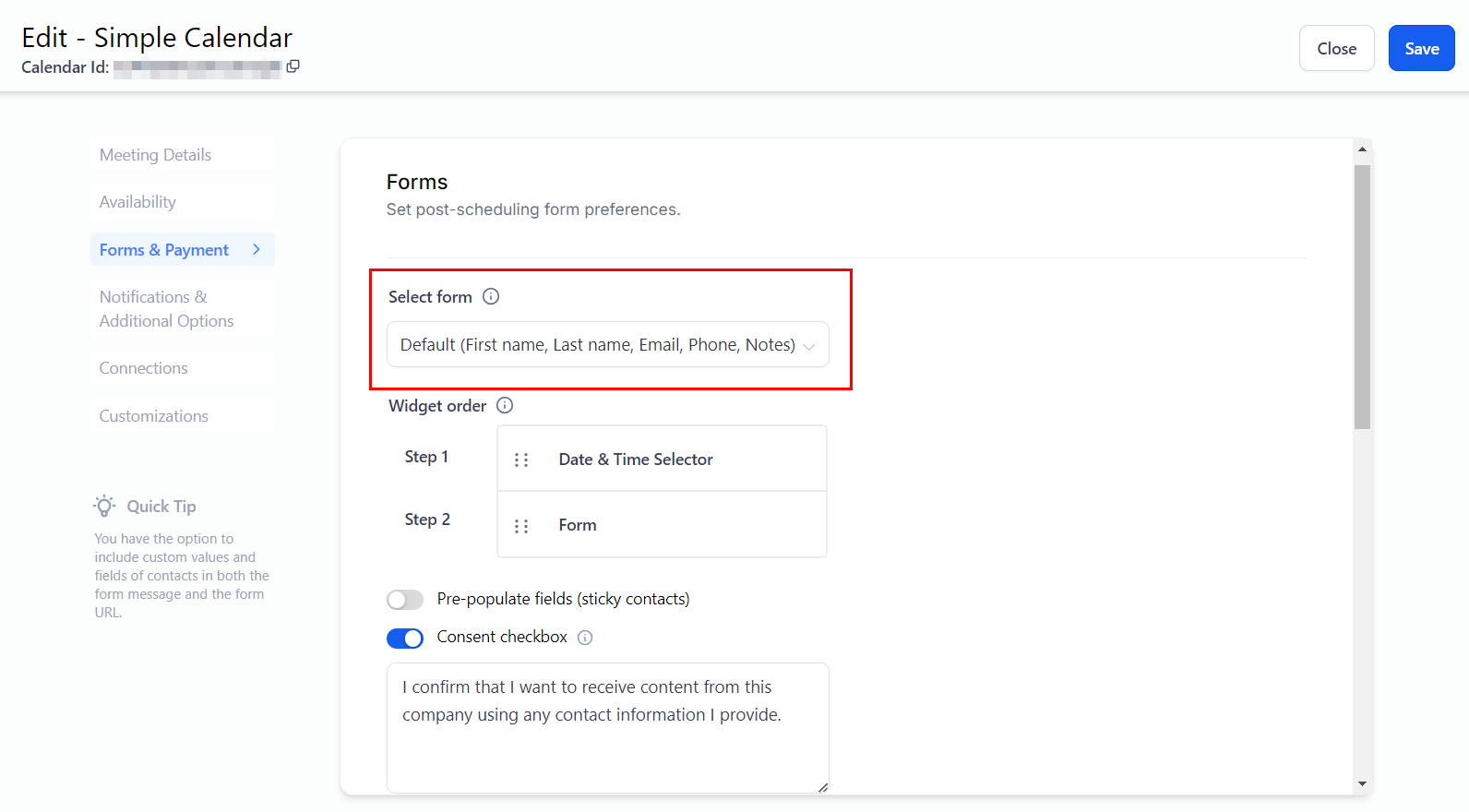Viewport: 1469px width, 812px height.
Task: Switch to the Connections tab
Action: tap(143, 368)
